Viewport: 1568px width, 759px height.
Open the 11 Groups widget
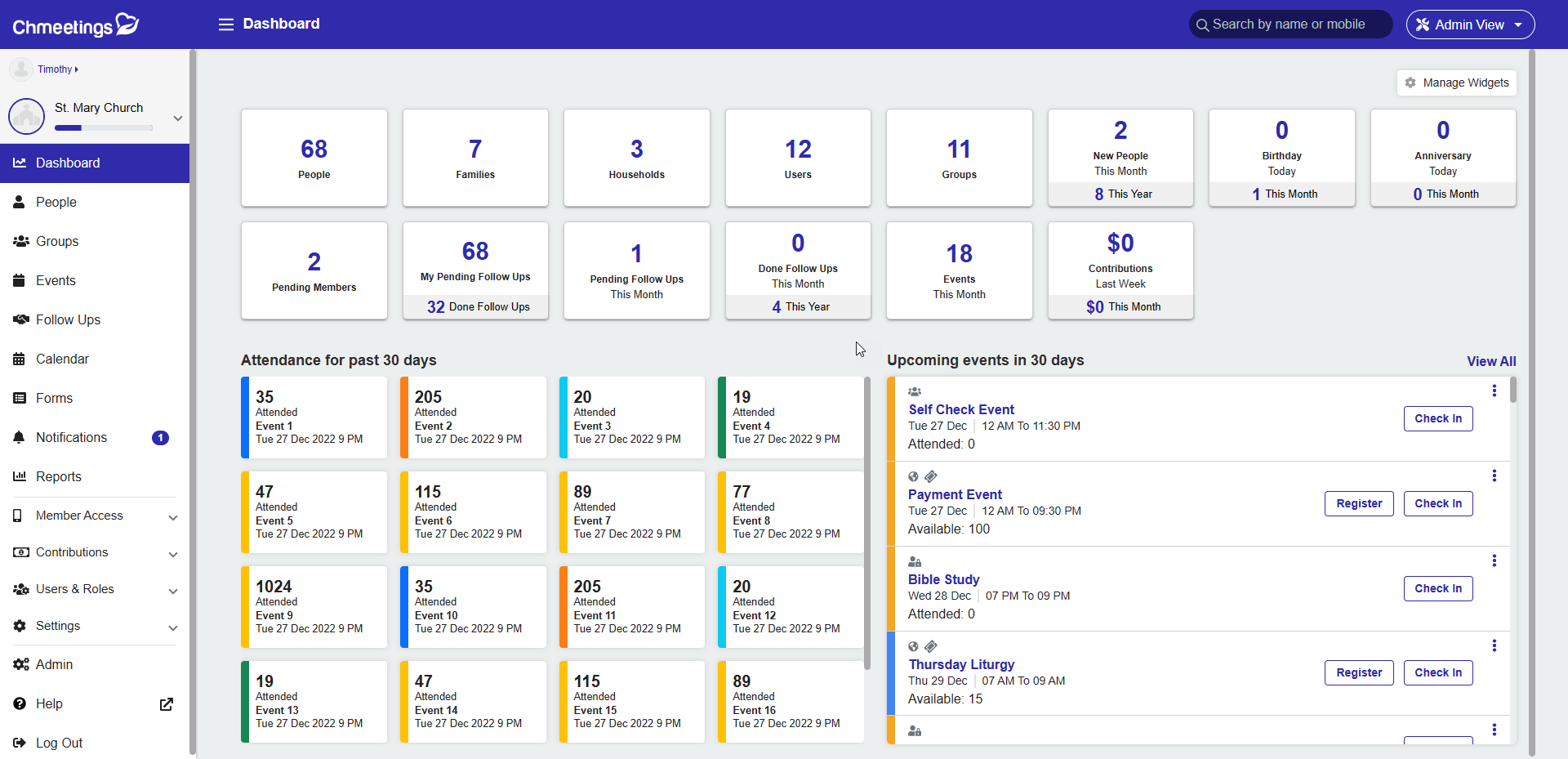(x=960, y=158)
